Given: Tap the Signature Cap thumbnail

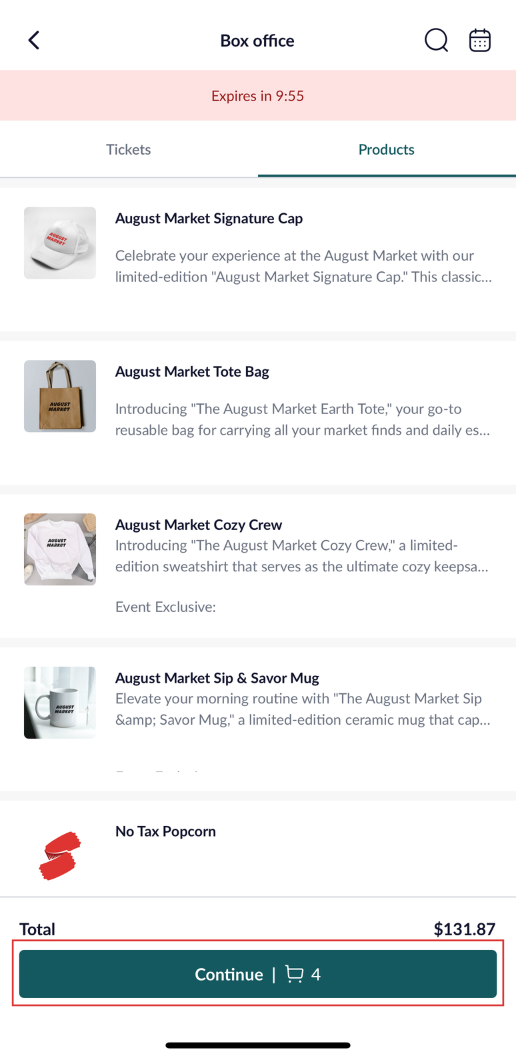Looking at the screenshot, I should coord(60,243).
